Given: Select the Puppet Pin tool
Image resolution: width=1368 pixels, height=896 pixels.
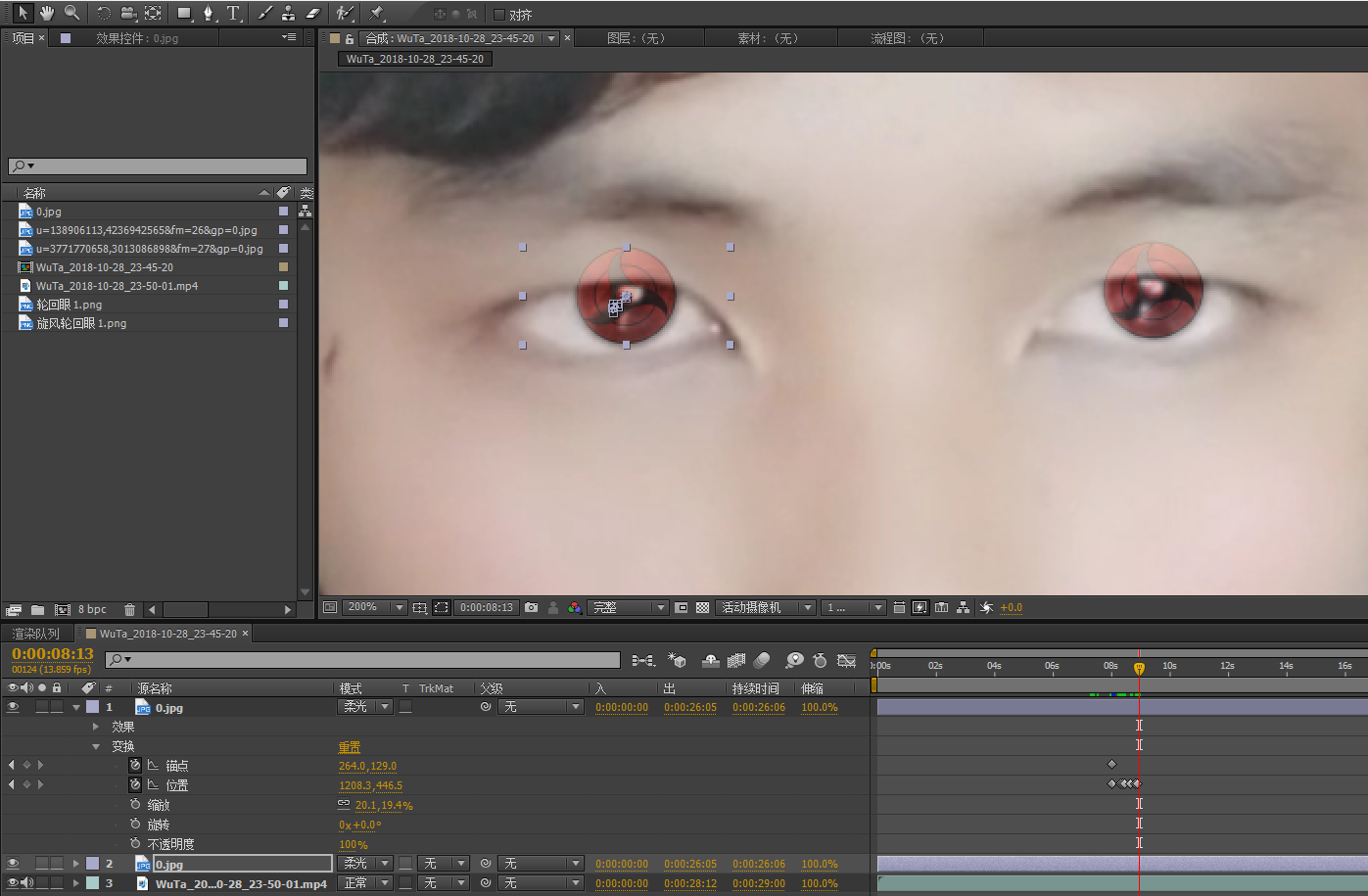Looking at the screenshot, I should [377, 13].
